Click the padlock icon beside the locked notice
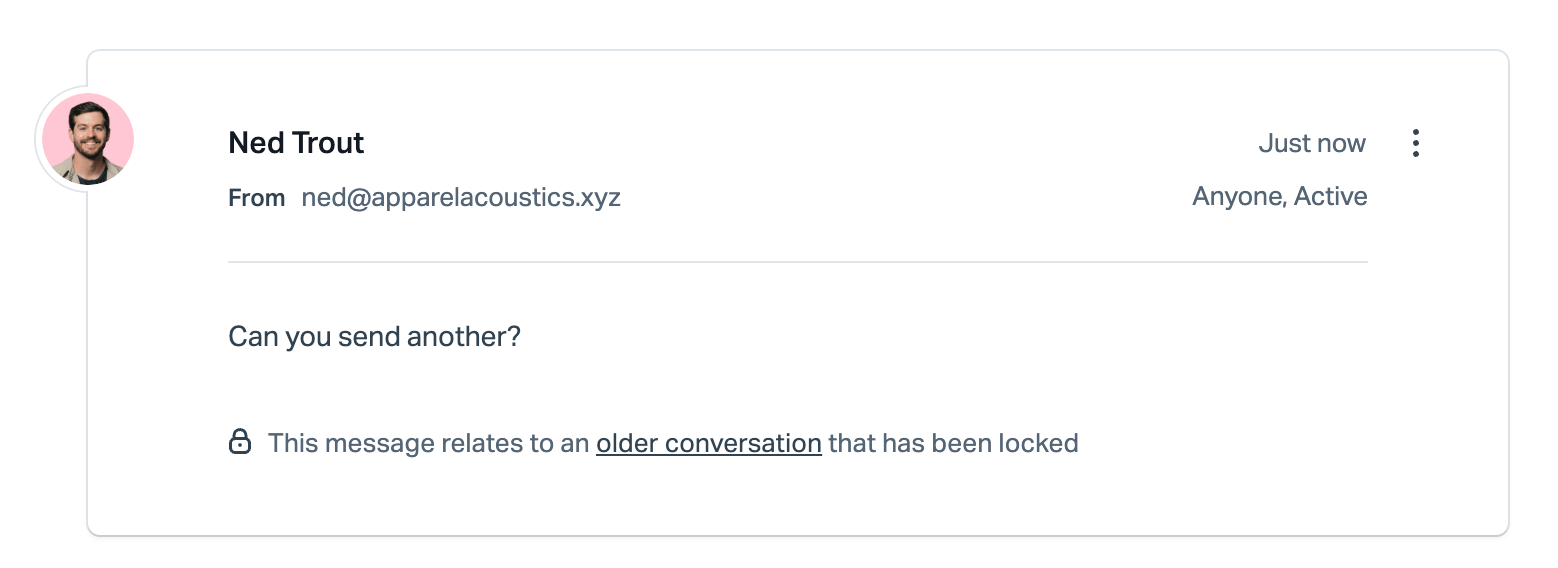This screenshot has height=568, width=1558. coord(240,441)
